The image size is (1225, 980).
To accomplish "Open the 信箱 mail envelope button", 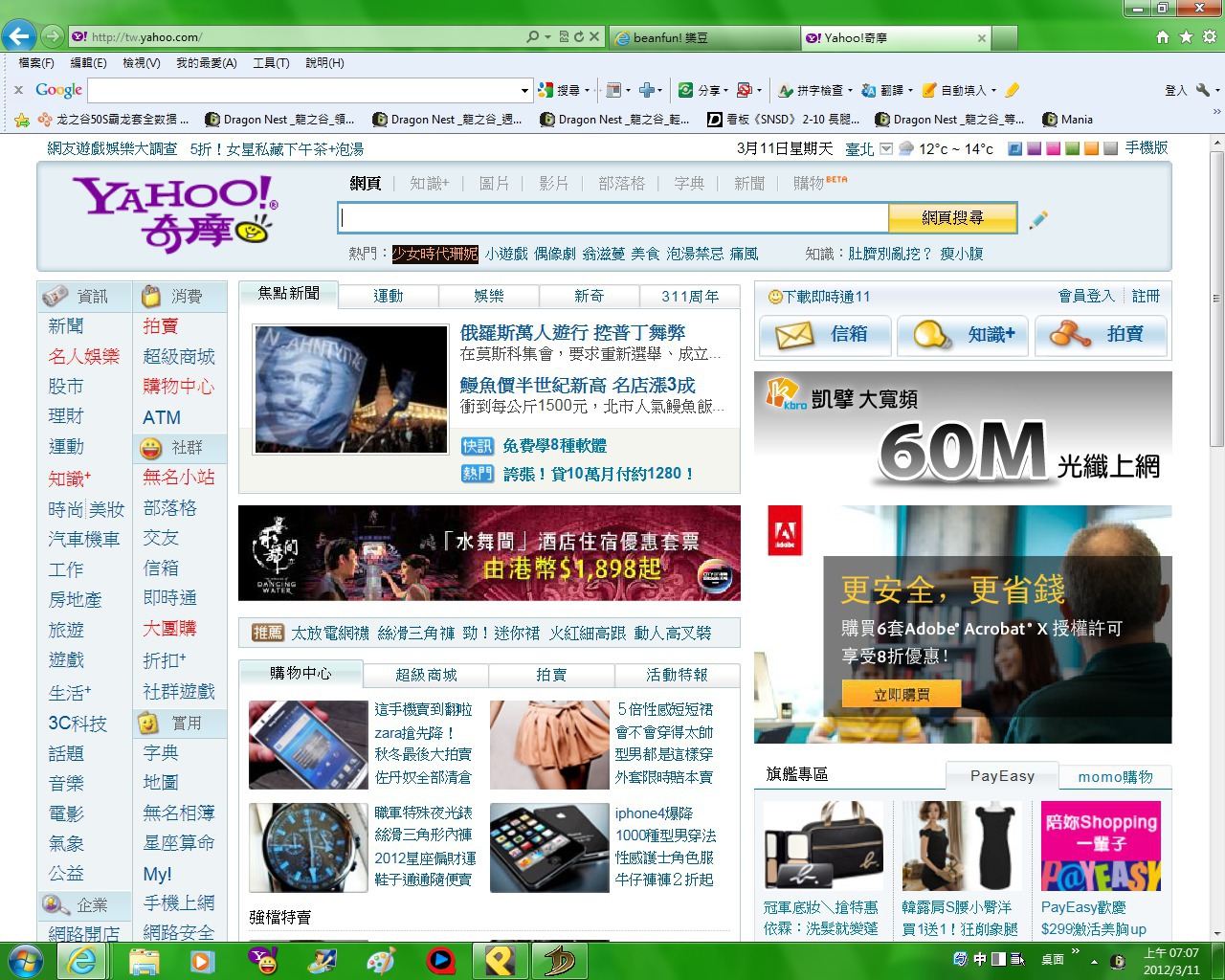I will [x=825, y=335].
